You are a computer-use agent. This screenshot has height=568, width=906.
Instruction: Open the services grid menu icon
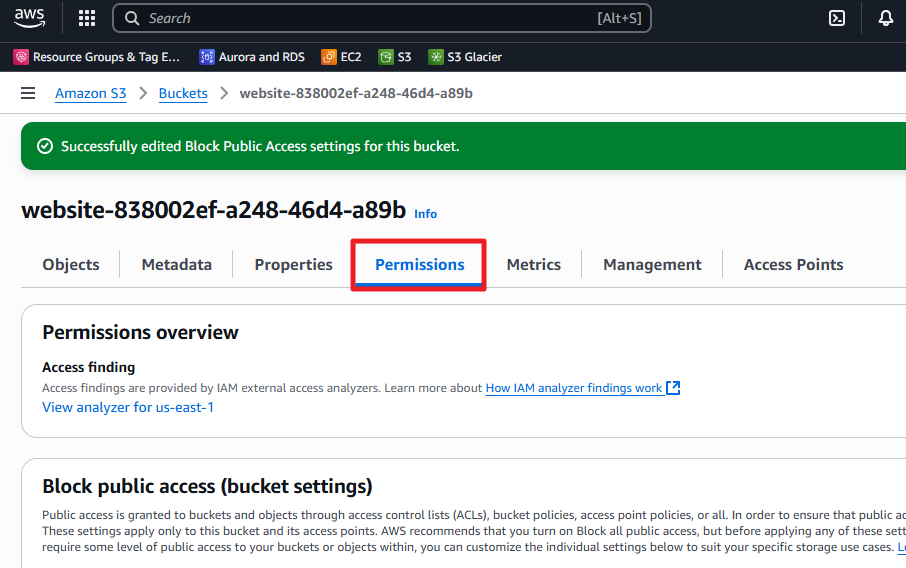87,18
